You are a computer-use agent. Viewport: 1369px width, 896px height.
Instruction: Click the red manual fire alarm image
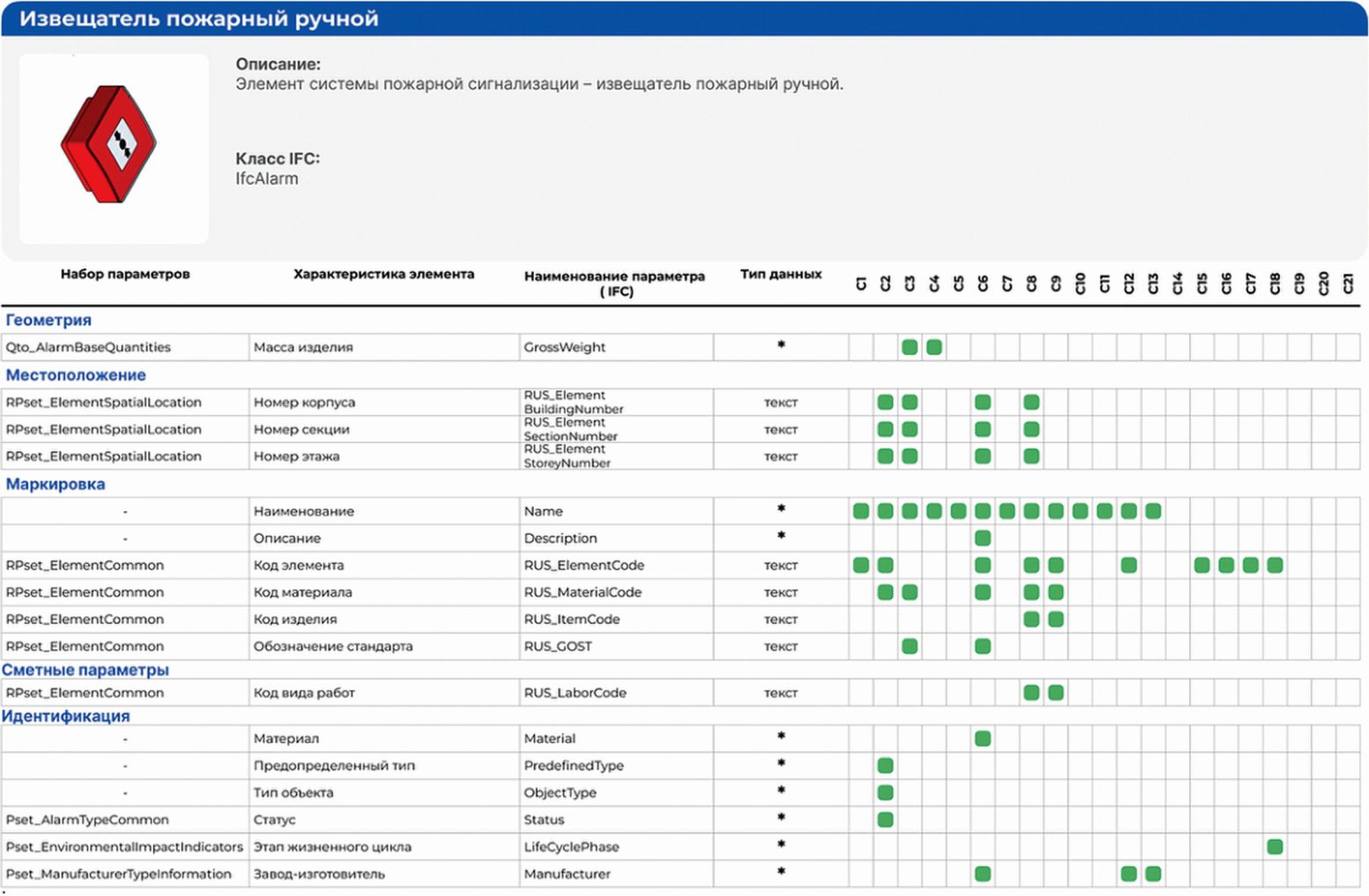coord(108,144)
